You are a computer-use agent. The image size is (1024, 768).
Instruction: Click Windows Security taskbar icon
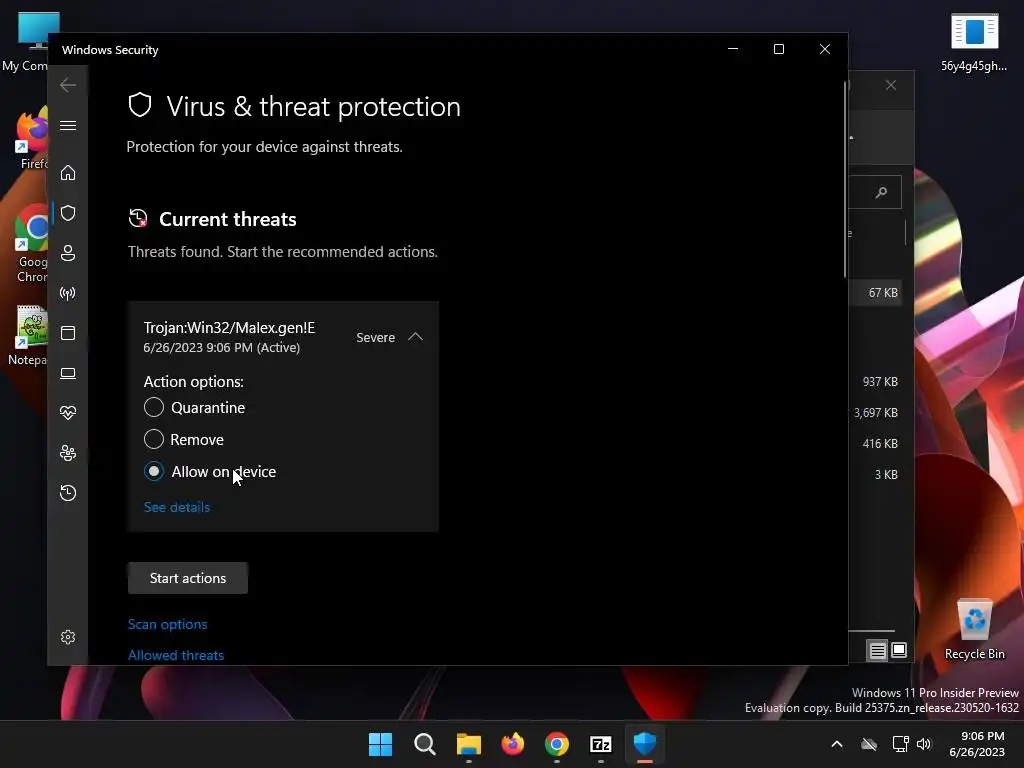coord(645,744)
